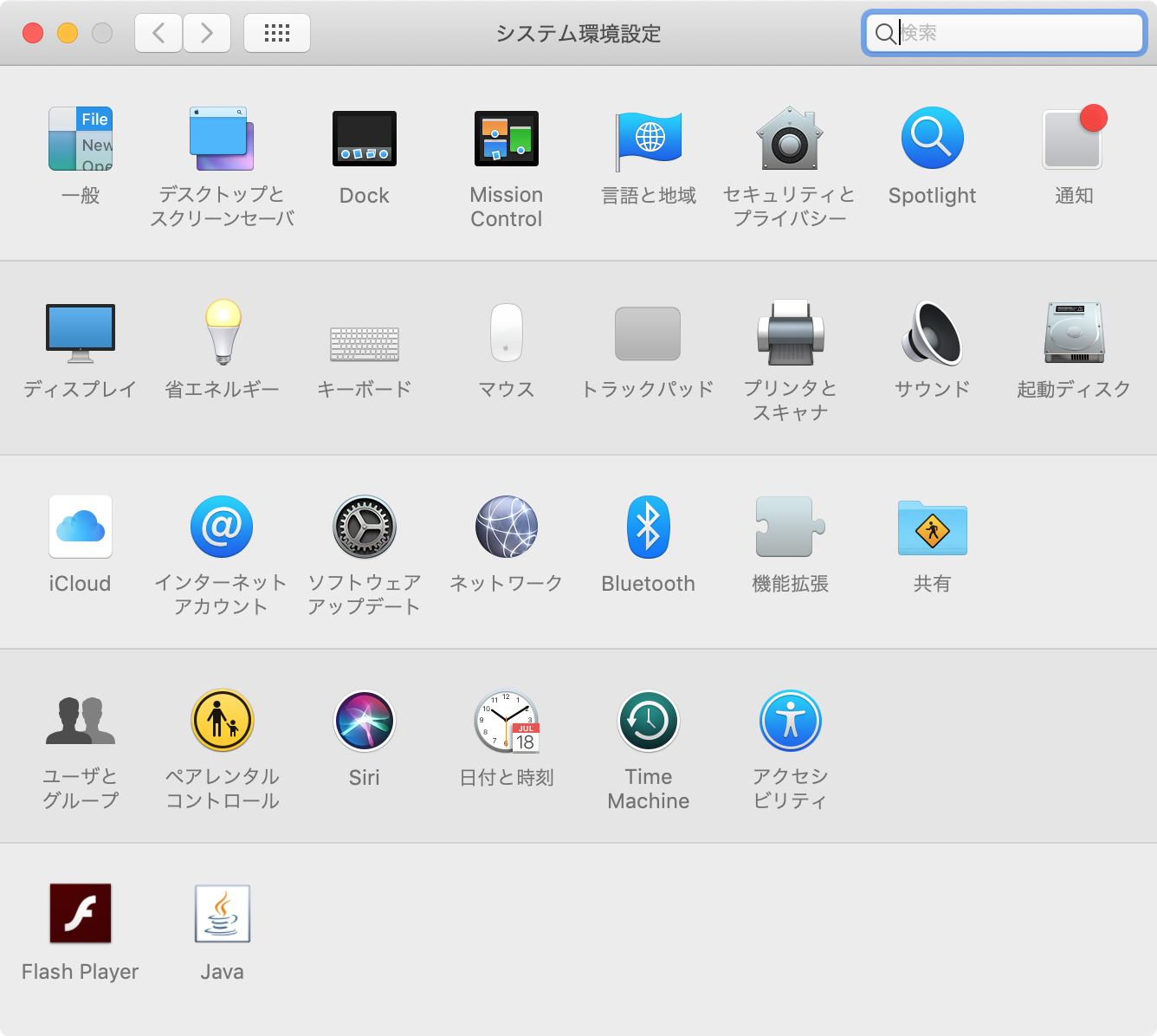Click inside the 検索 search field
This screenshot has height=1036, width=1157.
1003,33
